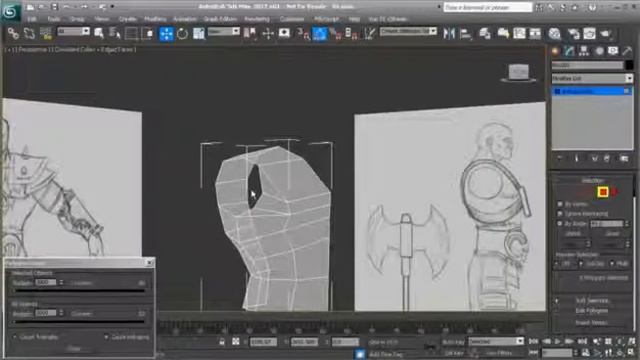Select Polygon sub-object level yellow icon
This screenshot has height=360, width=640.
(603, 192)
